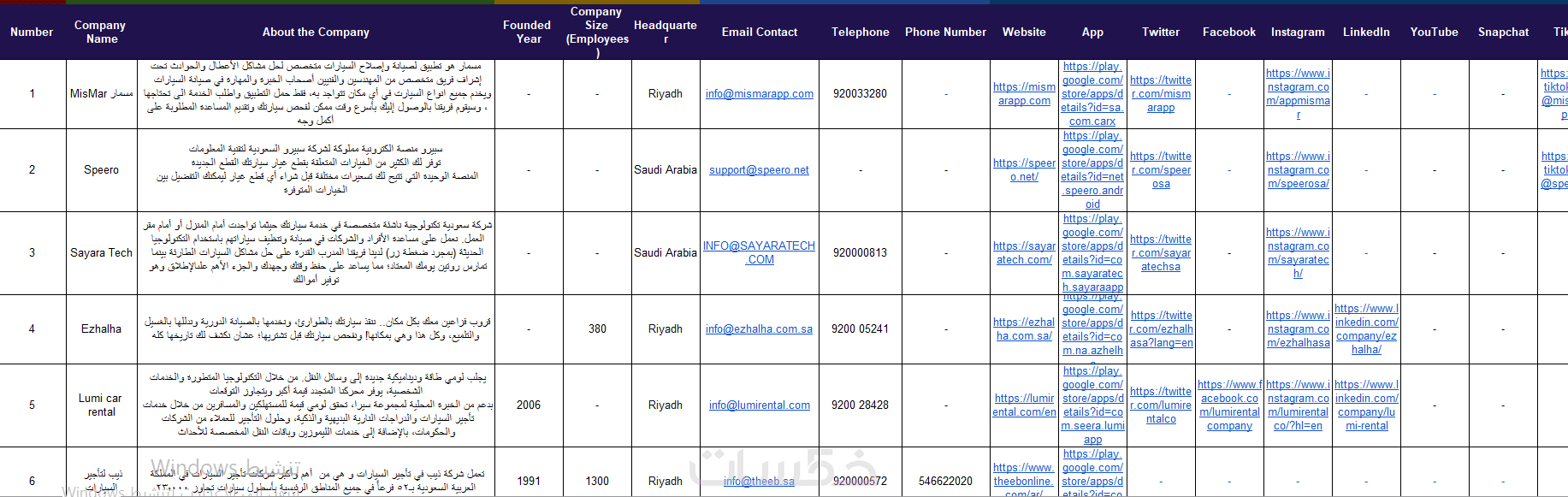
Task: Open the Ezhalha Instagram link ezhalhasa
Action: pos(1298,329)
